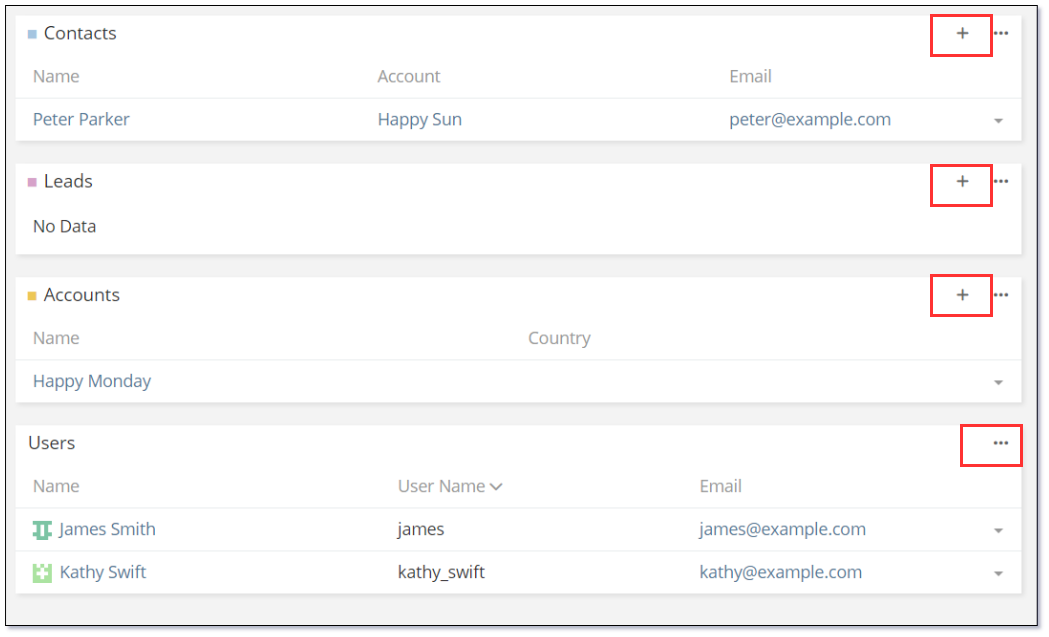The height and width of the screenshot is (637, 1049).
Task: Open the Peter Parker contact record
Action: coord(81,119)
